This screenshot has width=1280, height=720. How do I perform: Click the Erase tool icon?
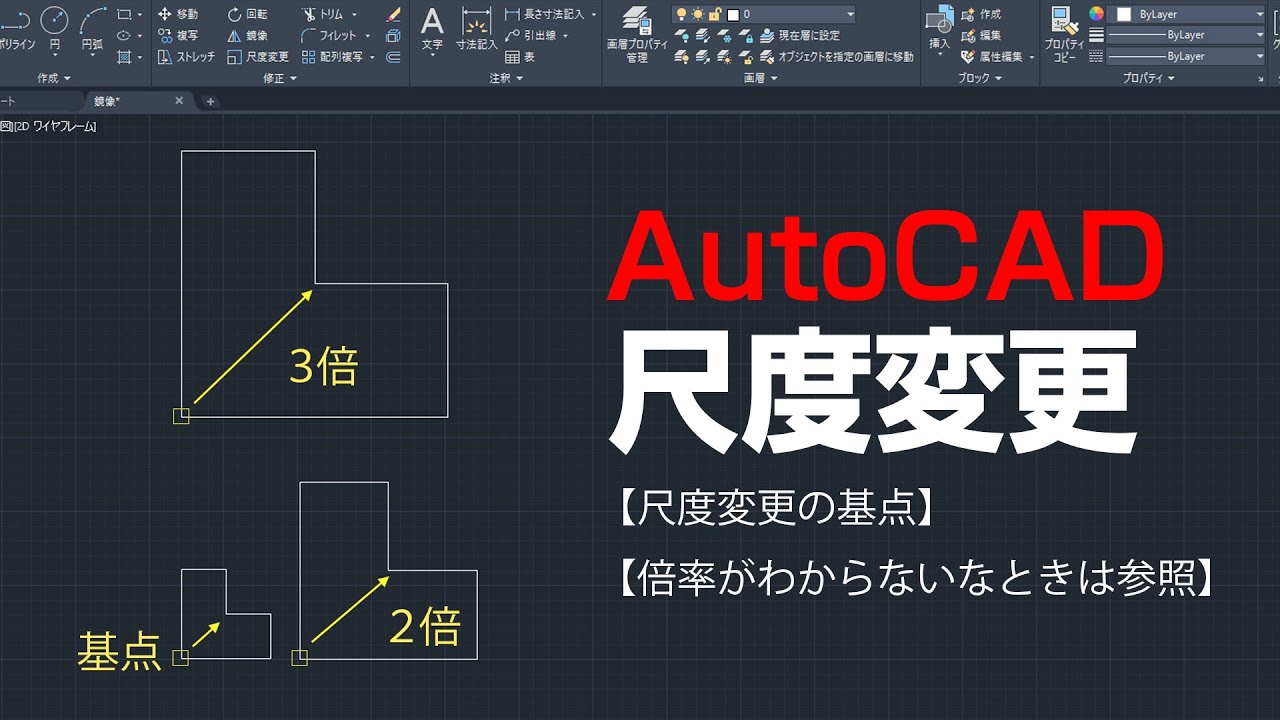click(393, 14)
